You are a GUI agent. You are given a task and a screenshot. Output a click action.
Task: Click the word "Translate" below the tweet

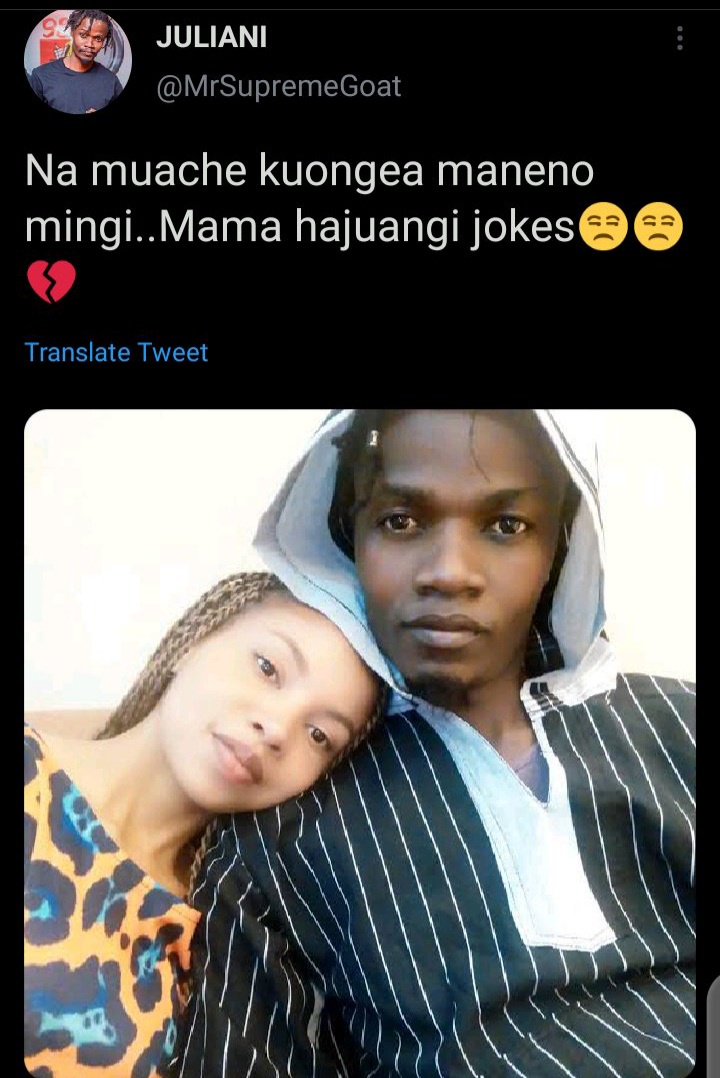[78, 352]
